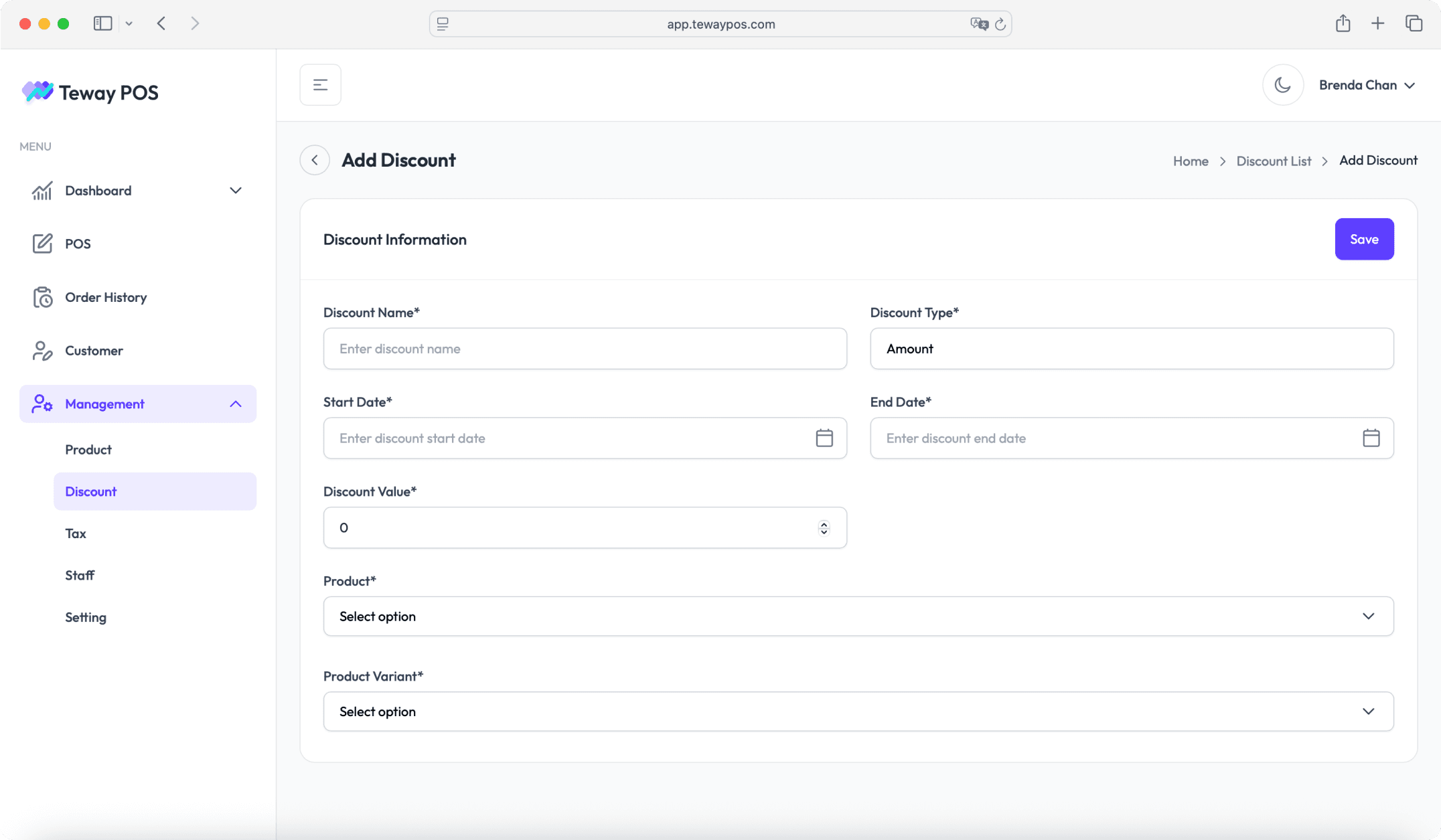Collapse the Management menu section

[236, 404]
